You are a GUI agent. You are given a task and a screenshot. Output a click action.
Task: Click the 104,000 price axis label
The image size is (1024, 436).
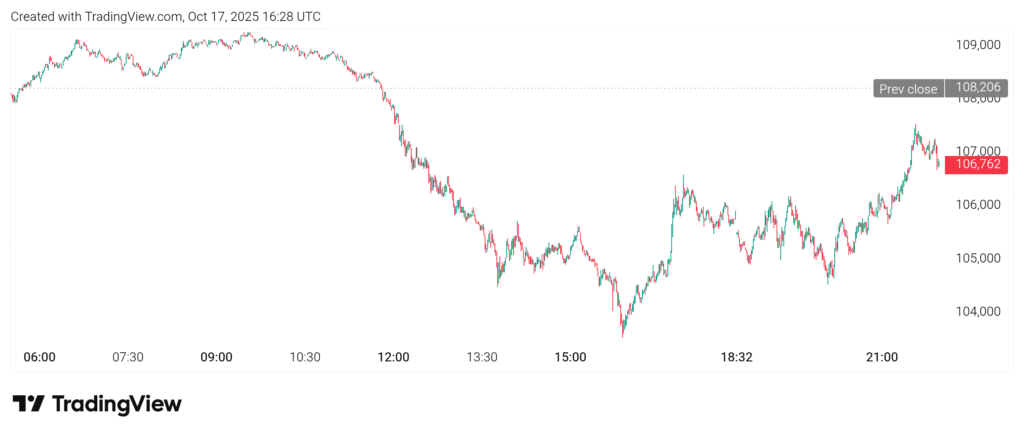(979, 311)
